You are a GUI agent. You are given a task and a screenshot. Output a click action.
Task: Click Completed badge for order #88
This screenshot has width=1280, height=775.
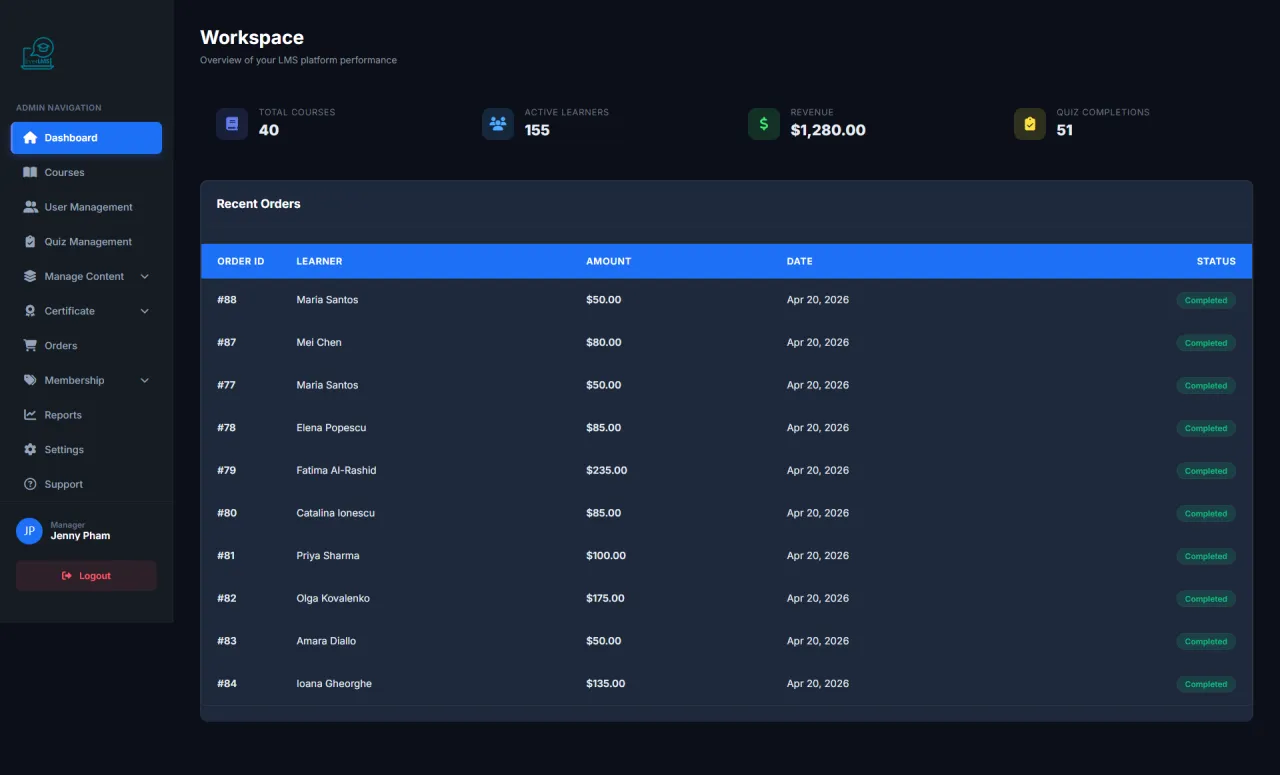point(1206,300)
